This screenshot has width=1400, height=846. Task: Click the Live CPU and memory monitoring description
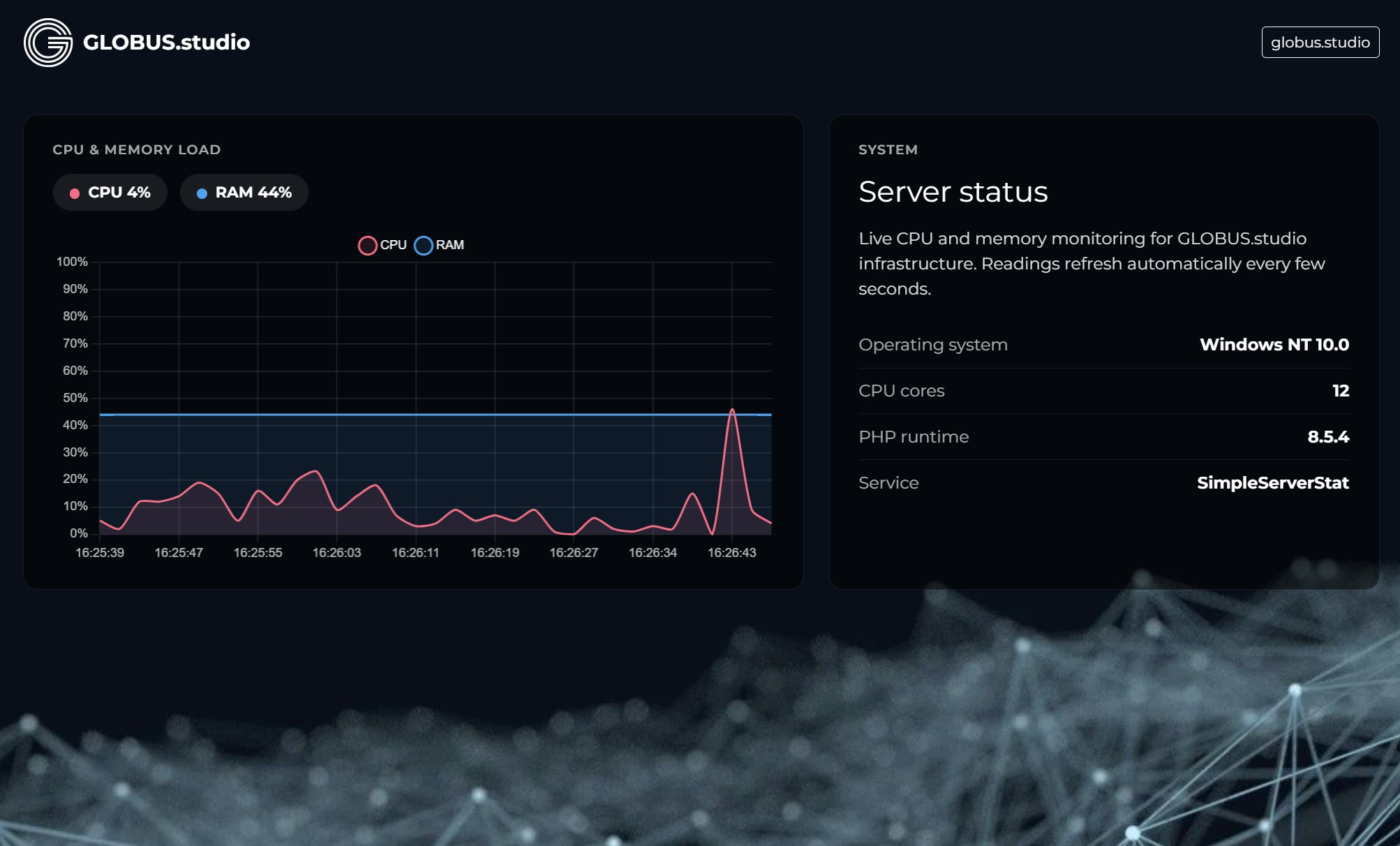(x=1092, y=264)
